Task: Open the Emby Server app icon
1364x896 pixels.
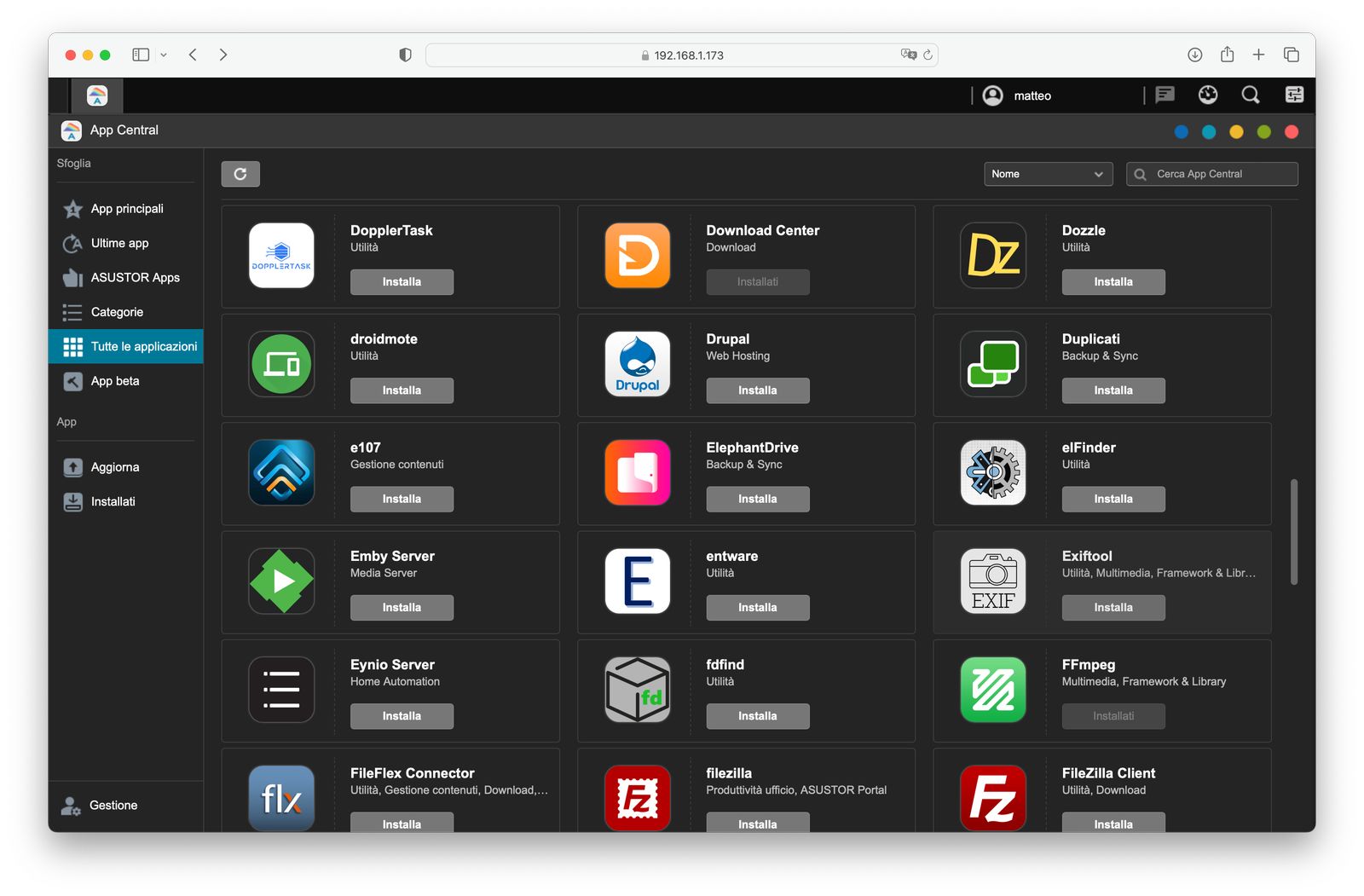Action: 281,581
